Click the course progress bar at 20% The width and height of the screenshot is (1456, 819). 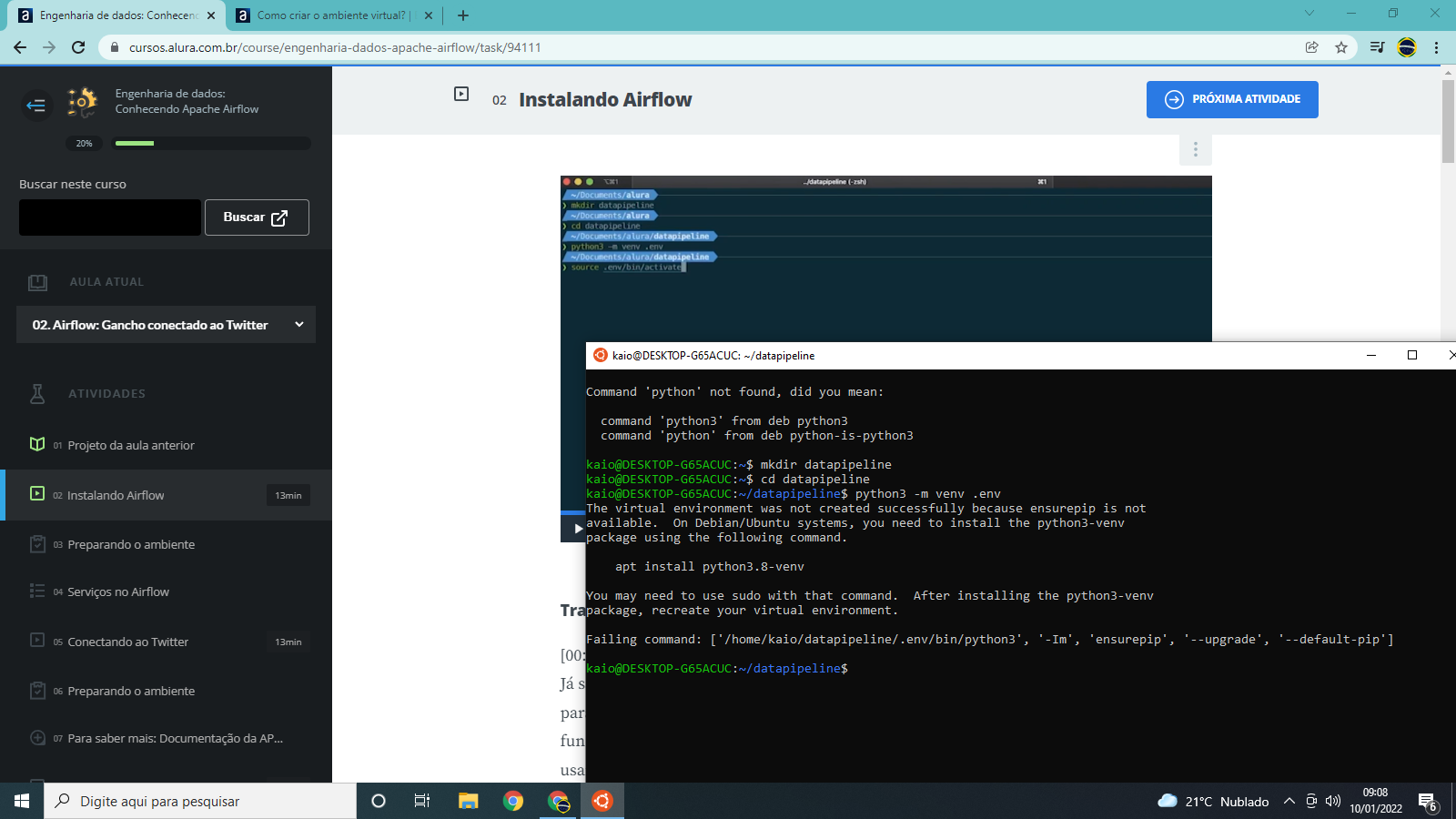[211, 143]
